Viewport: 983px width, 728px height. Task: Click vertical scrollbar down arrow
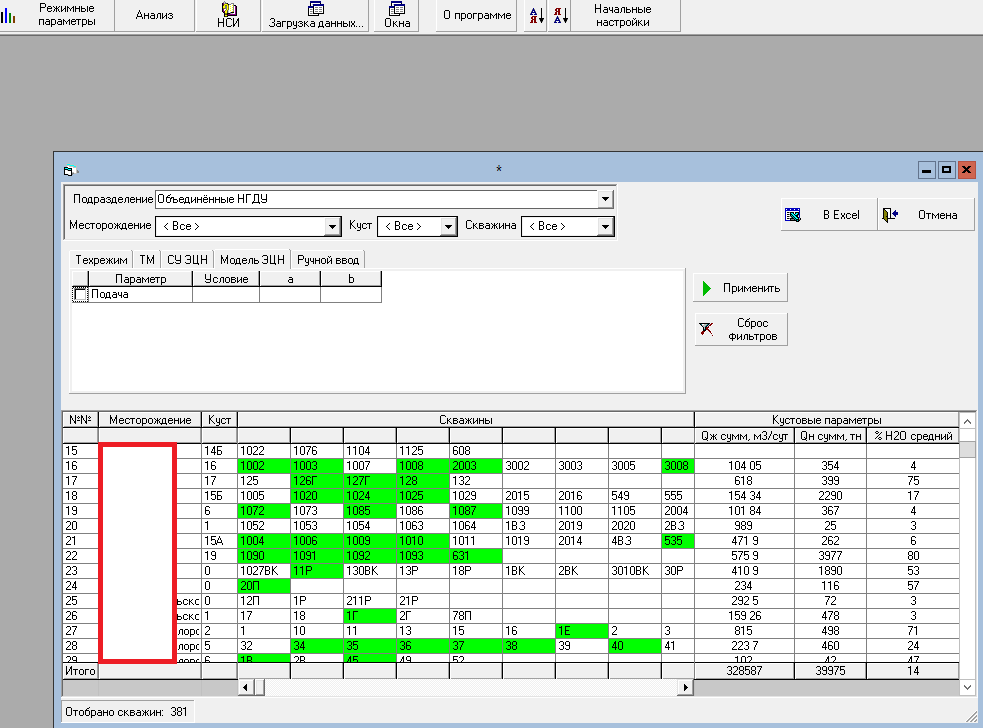coord(967,687)
